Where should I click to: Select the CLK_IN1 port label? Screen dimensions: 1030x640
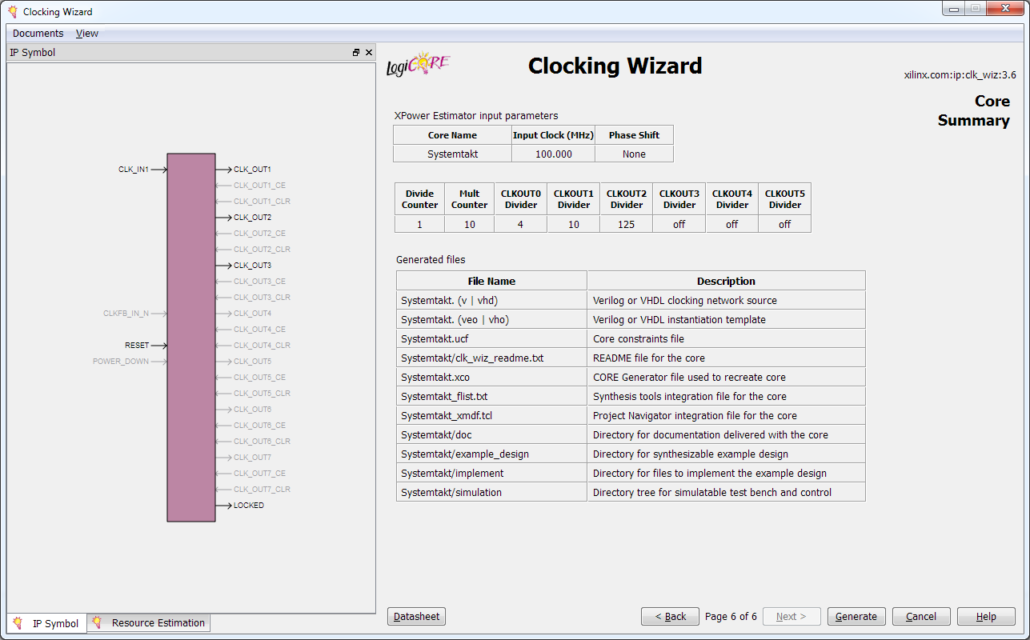tap(133, 170)
